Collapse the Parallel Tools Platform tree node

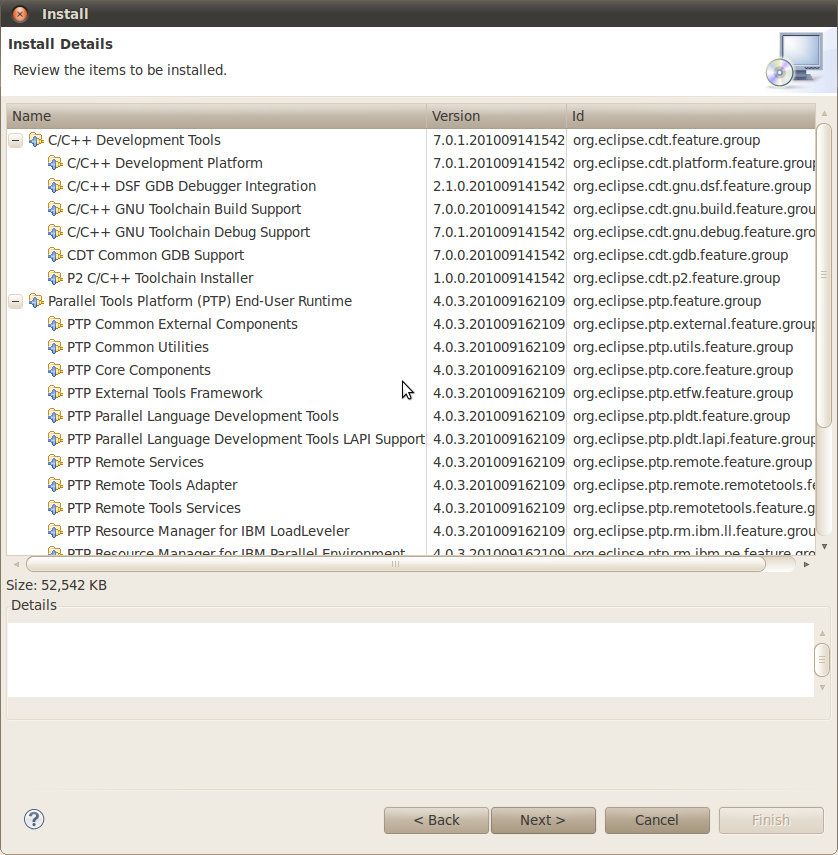16,302
